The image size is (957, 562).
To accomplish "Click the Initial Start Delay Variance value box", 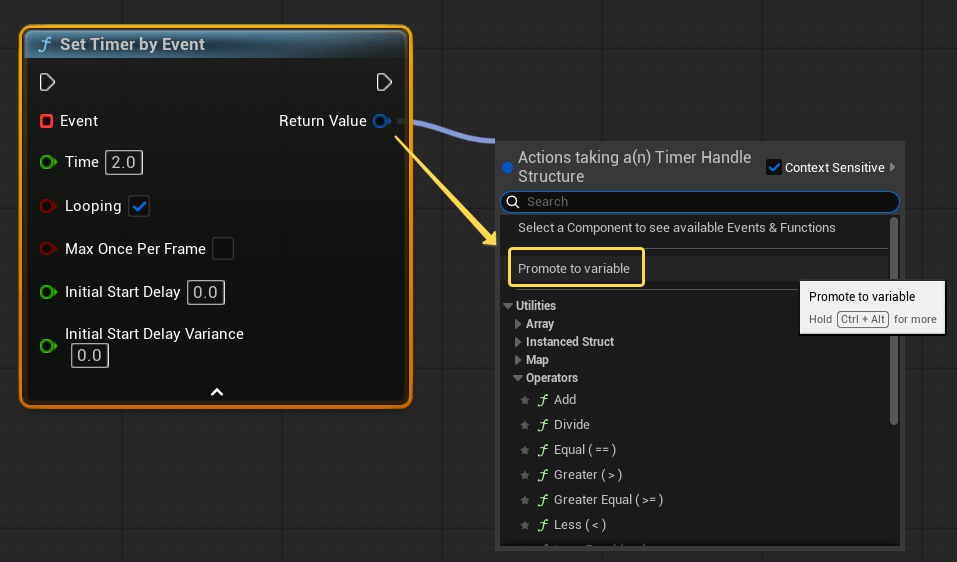I will [x=89, y=355].
